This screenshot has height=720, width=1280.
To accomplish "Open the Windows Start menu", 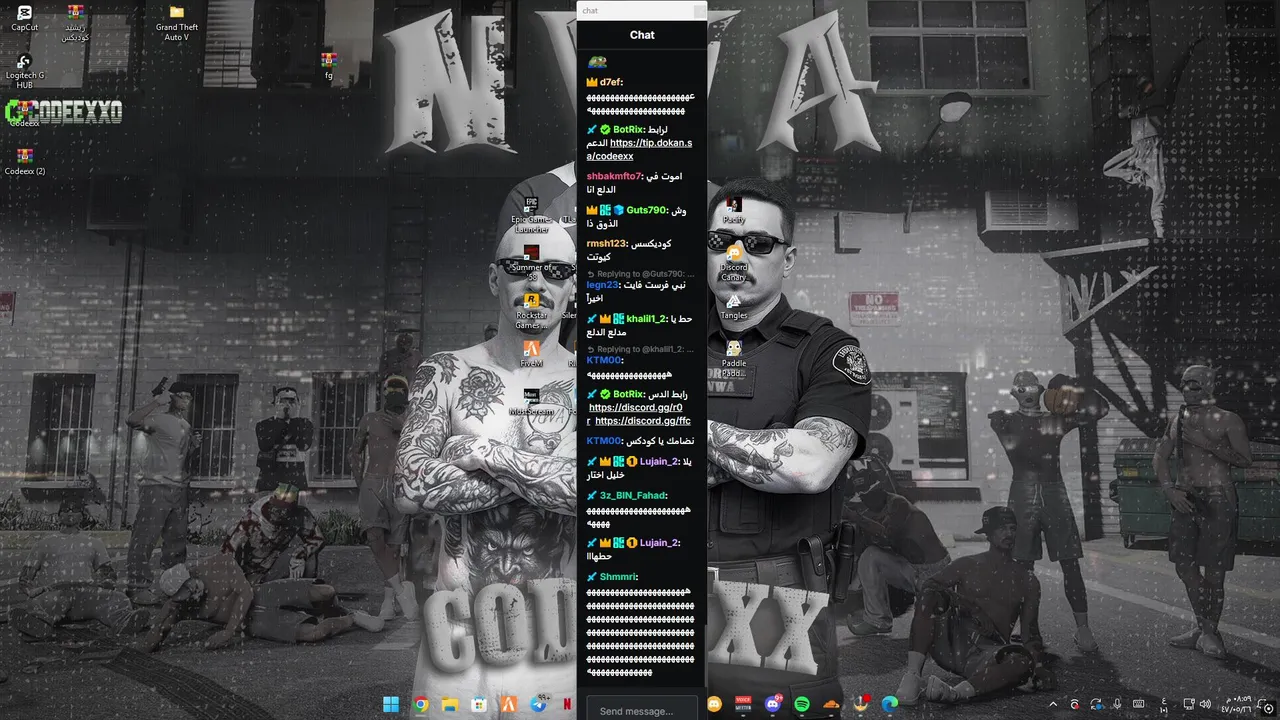I will (390, 704).
